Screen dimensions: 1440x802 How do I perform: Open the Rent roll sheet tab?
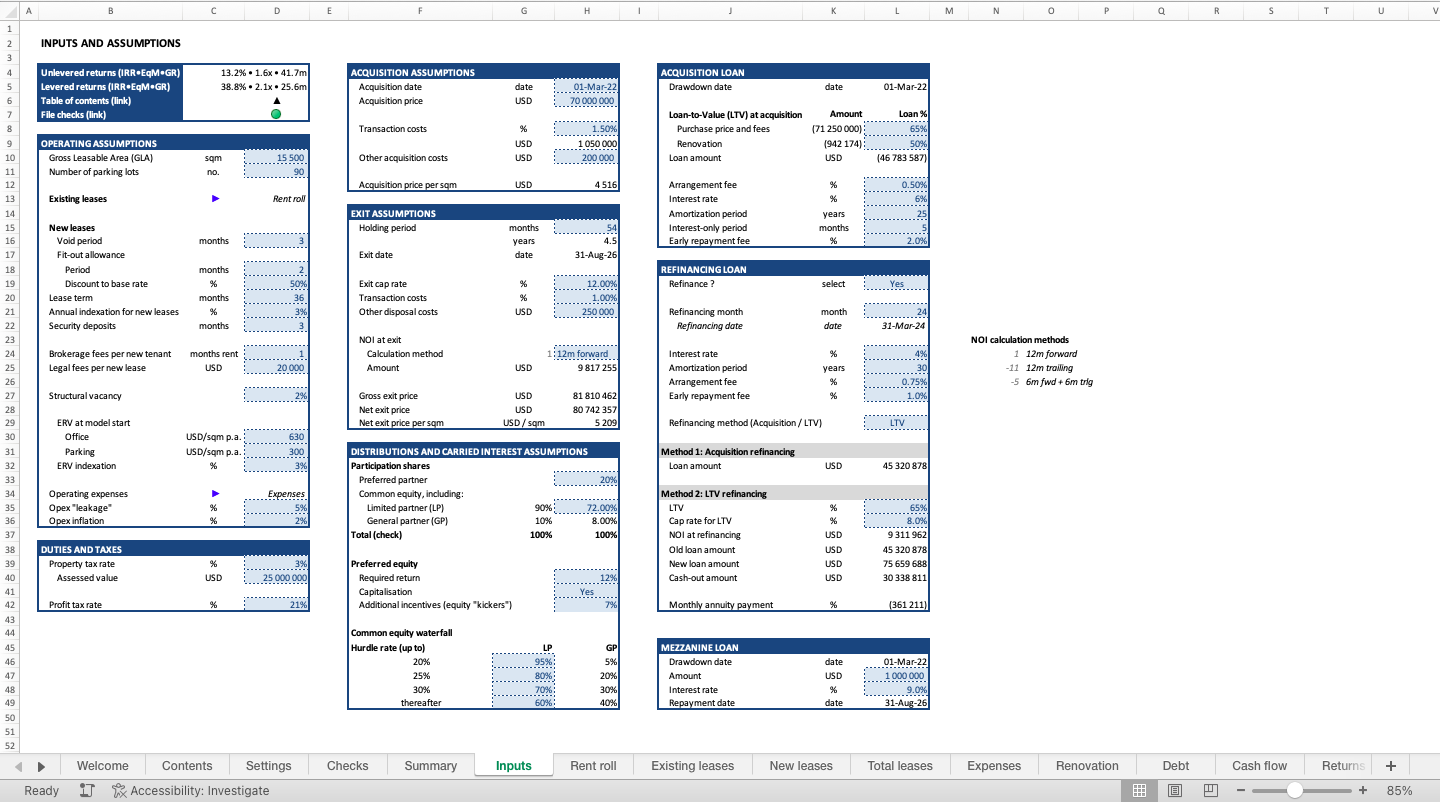click(x=593, y=766)
